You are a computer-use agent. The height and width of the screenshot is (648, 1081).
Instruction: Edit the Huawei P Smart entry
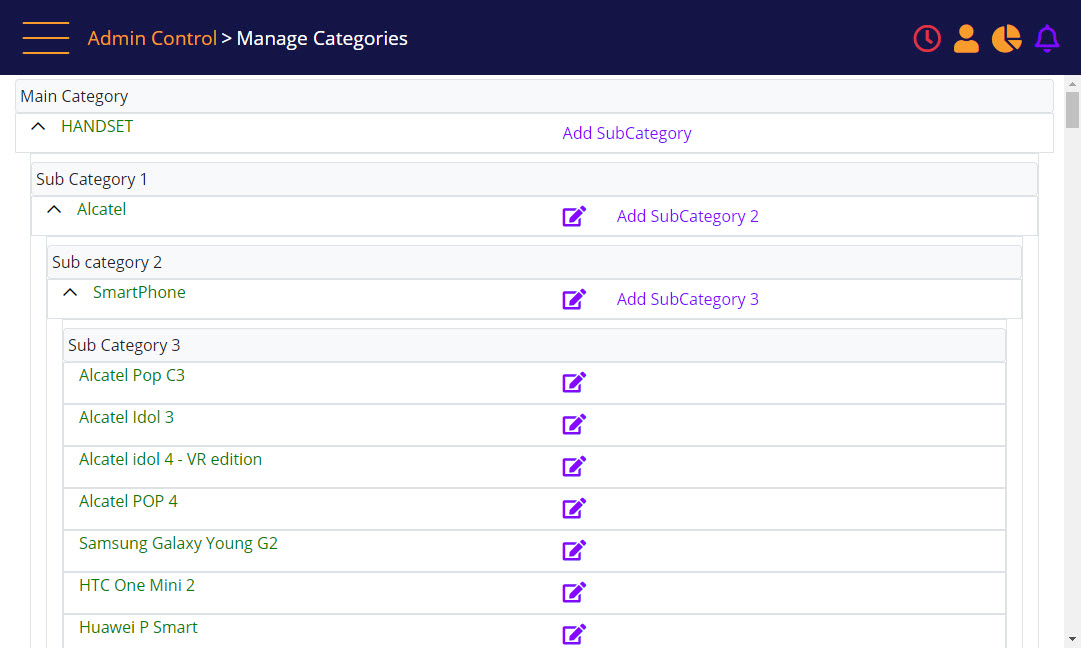click(x=574, y=634)
